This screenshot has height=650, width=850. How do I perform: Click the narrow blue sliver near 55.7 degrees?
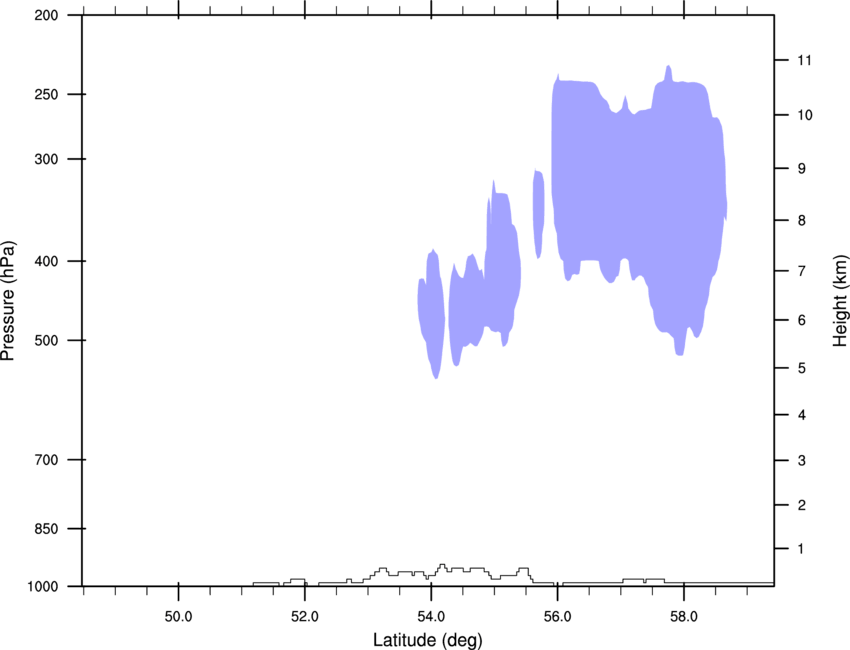538,214
